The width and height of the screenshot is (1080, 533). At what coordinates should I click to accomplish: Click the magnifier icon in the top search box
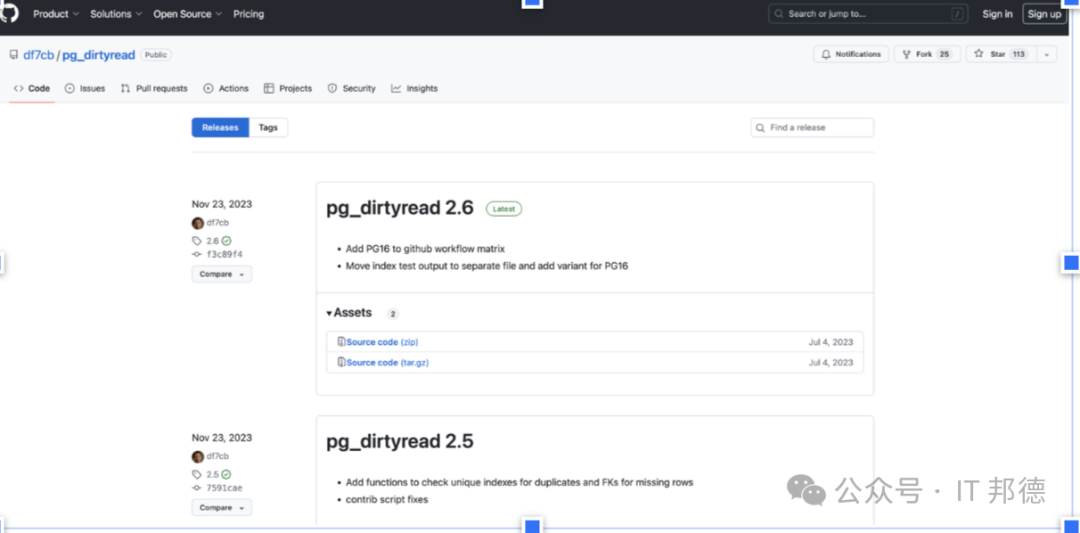tap(779, 14)
